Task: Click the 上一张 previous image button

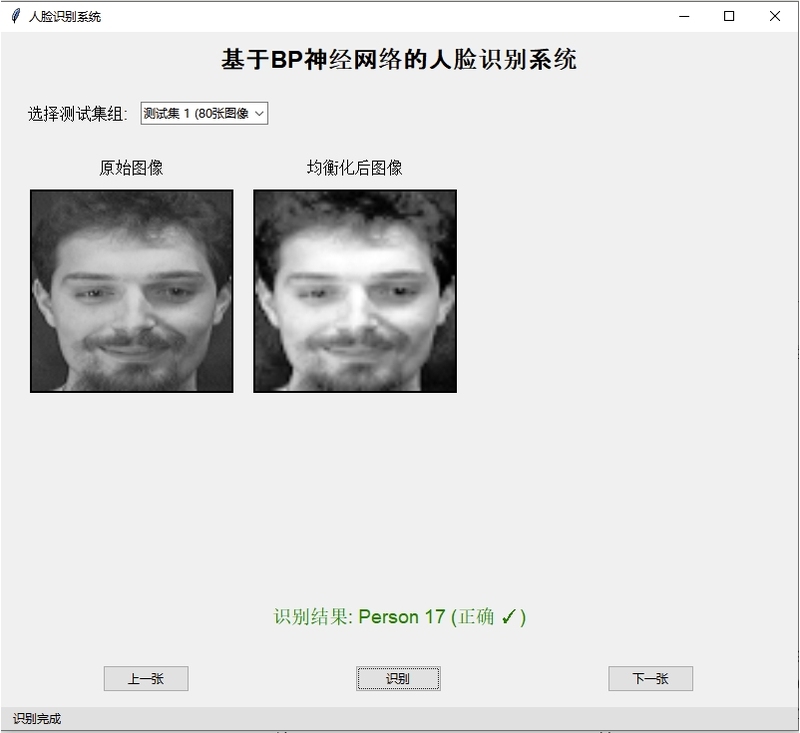Action: [x=146, y=678]
